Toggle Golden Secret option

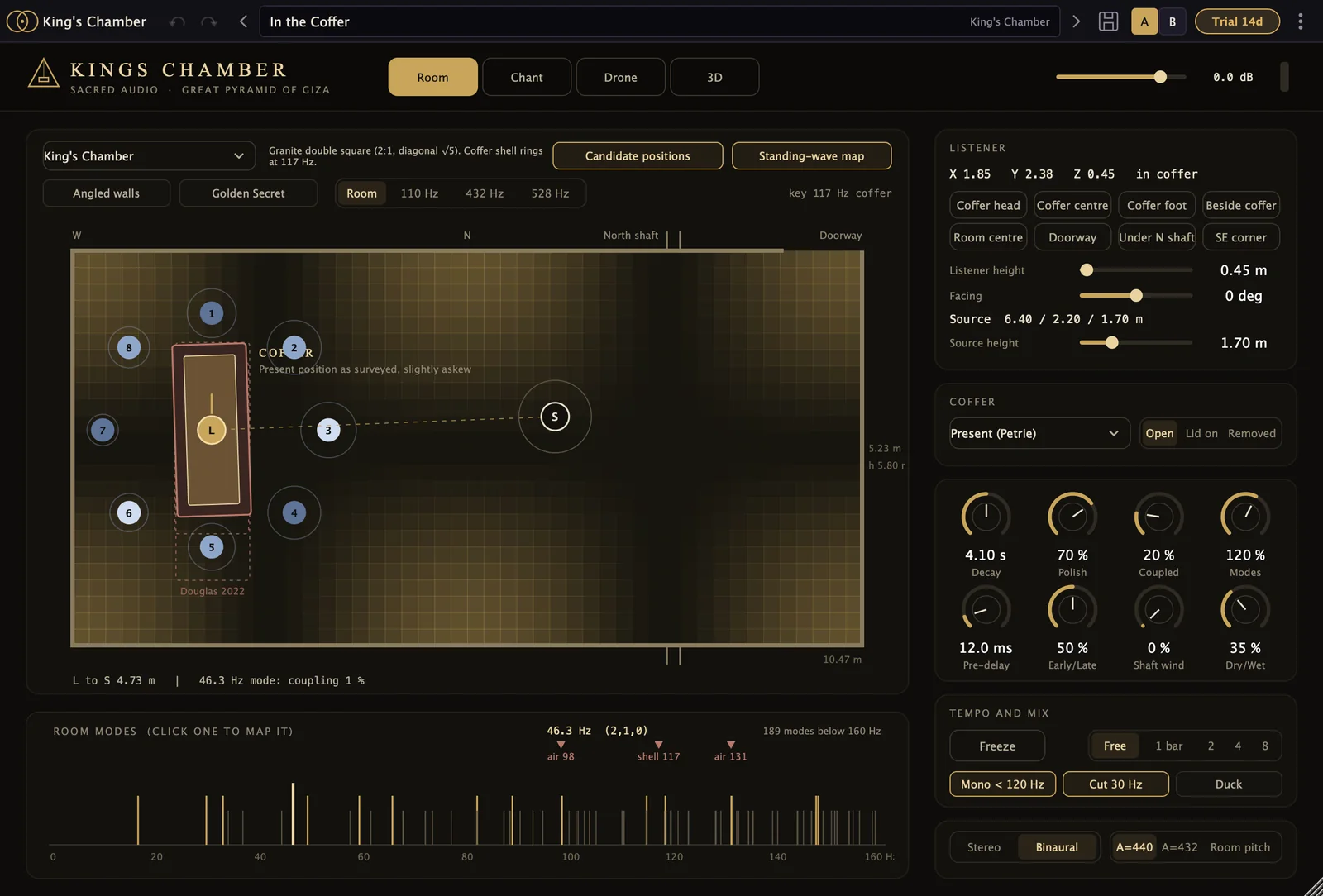click(248, 193)
